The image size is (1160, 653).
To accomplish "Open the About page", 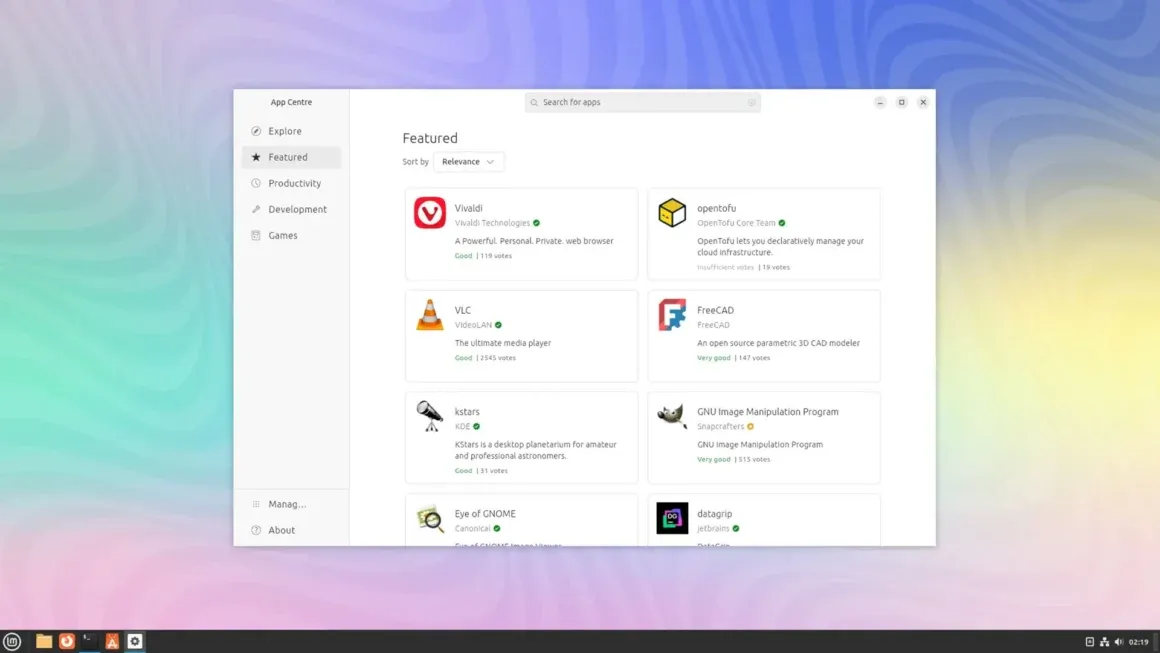I will (291, 530).
